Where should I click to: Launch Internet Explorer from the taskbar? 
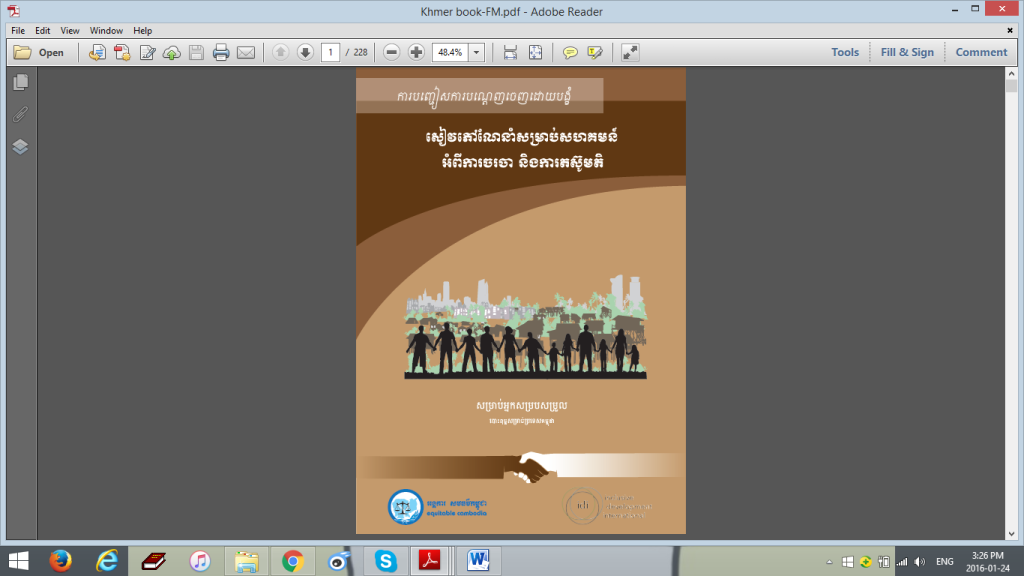coord(107,561)
